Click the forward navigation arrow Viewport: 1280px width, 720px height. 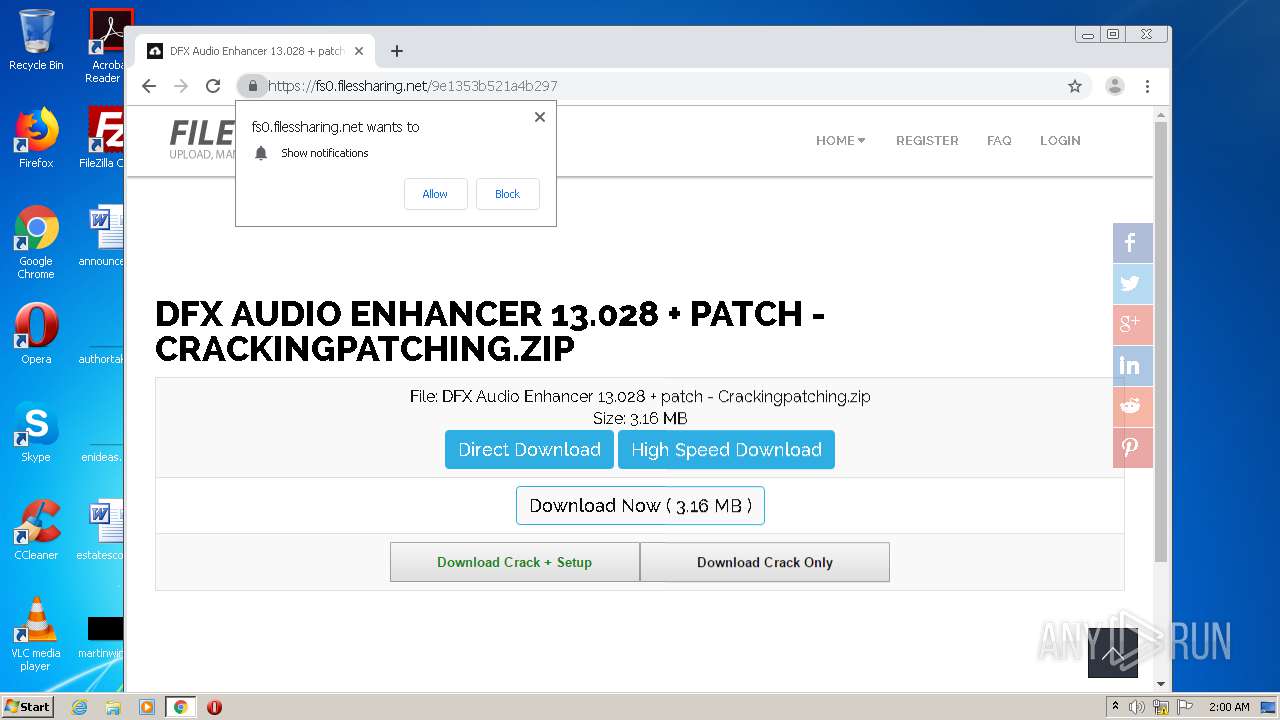pos(181,86)
